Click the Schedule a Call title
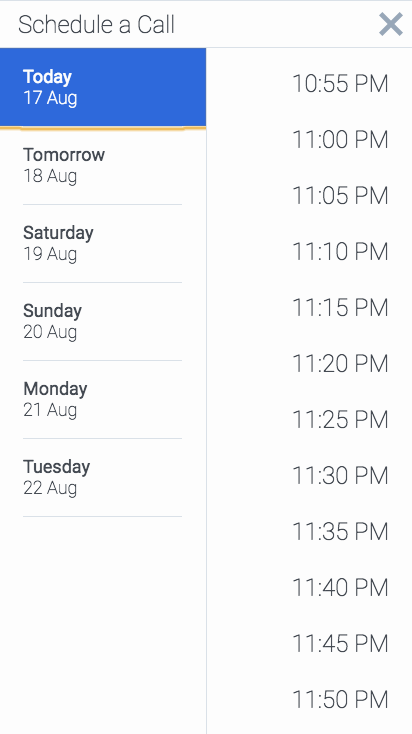The width and height of the screenshot is (412, 734). (96, 24)
